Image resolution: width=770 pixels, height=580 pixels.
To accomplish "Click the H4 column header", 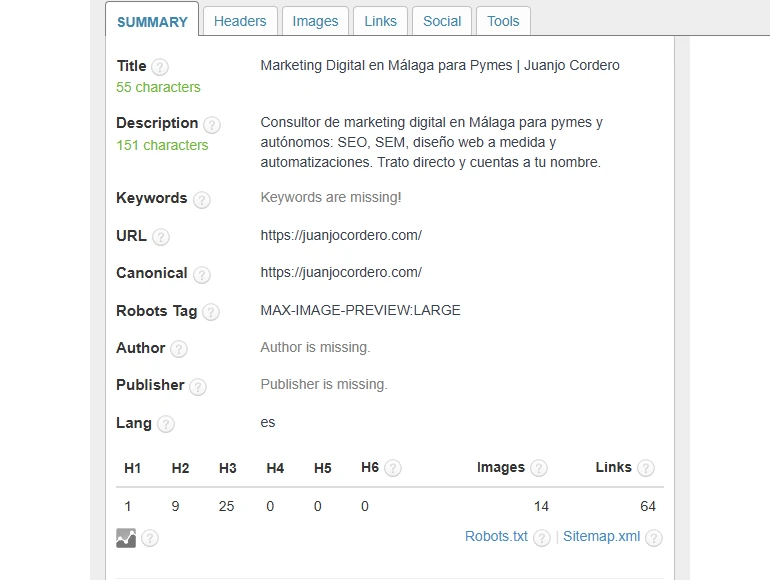I will tap(275, 468).
